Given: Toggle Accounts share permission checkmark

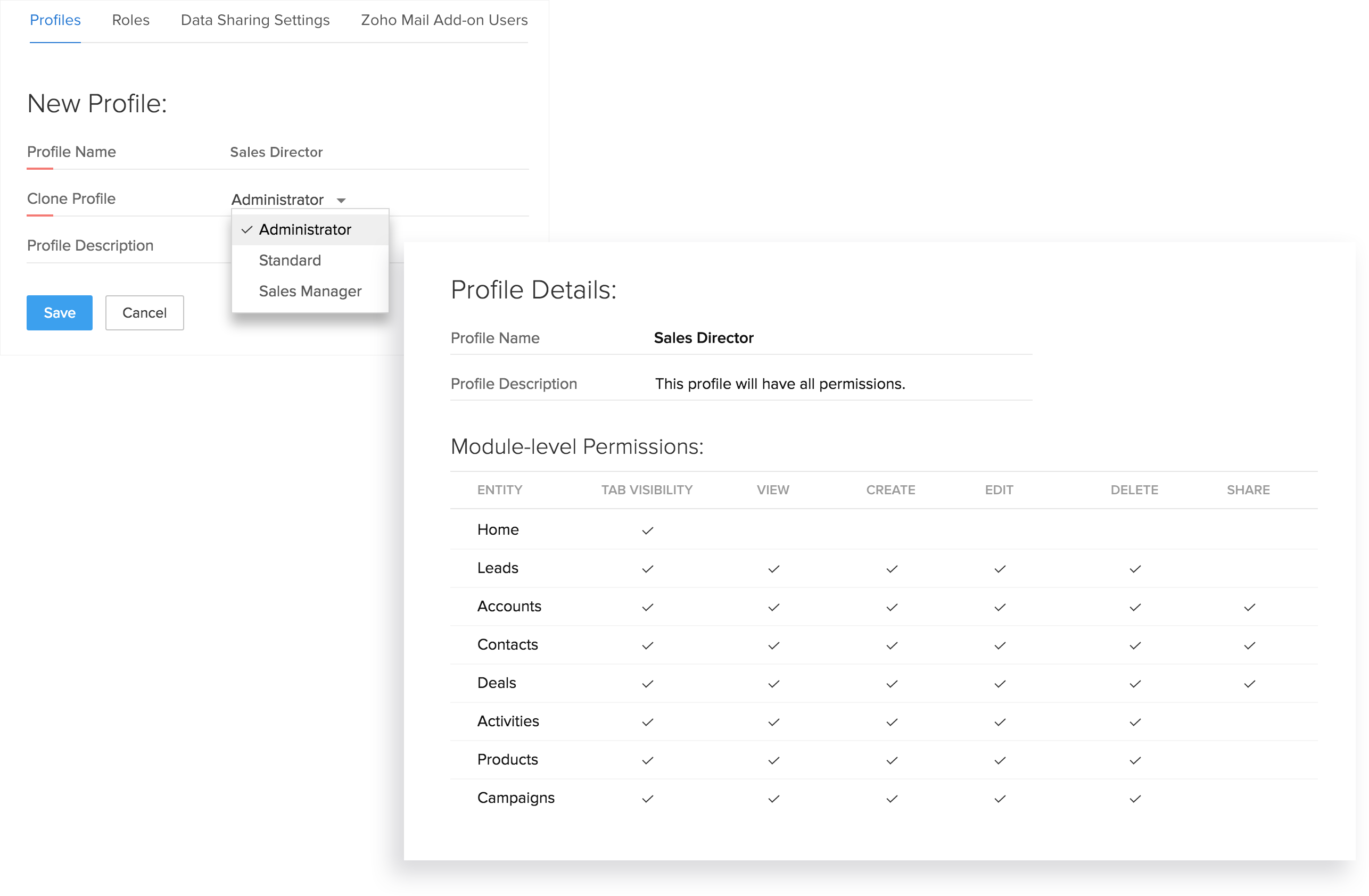Looking at the screenshot, I should pyautogui.click(x=1249, y=607).
